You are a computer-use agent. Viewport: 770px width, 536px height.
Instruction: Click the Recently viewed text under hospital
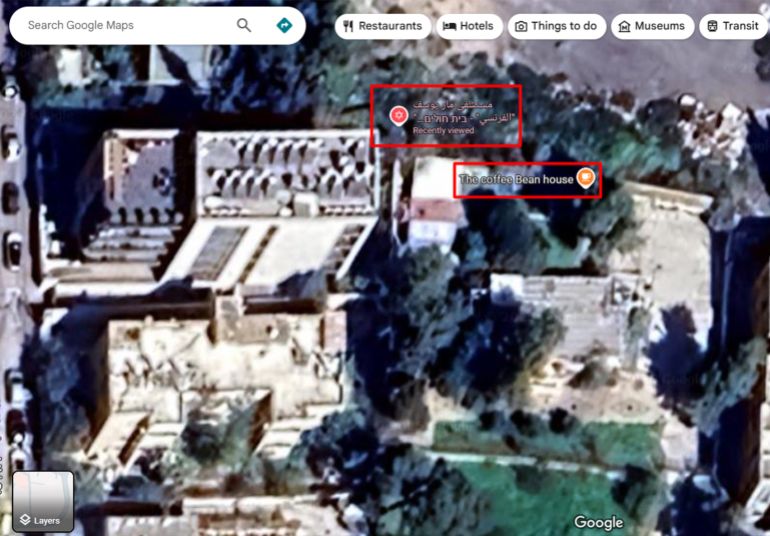coord(443,130)
